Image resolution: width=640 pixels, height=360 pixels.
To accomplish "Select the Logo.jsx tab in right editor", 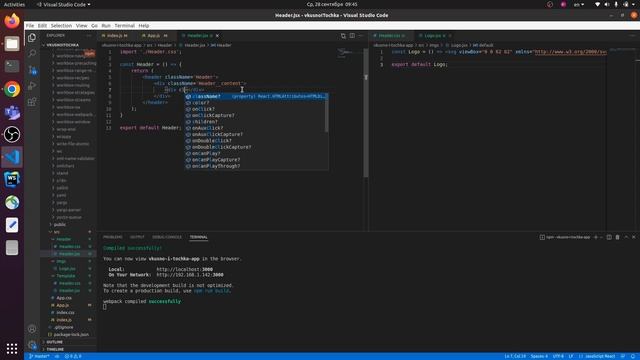I will click(x=432, y=36).
